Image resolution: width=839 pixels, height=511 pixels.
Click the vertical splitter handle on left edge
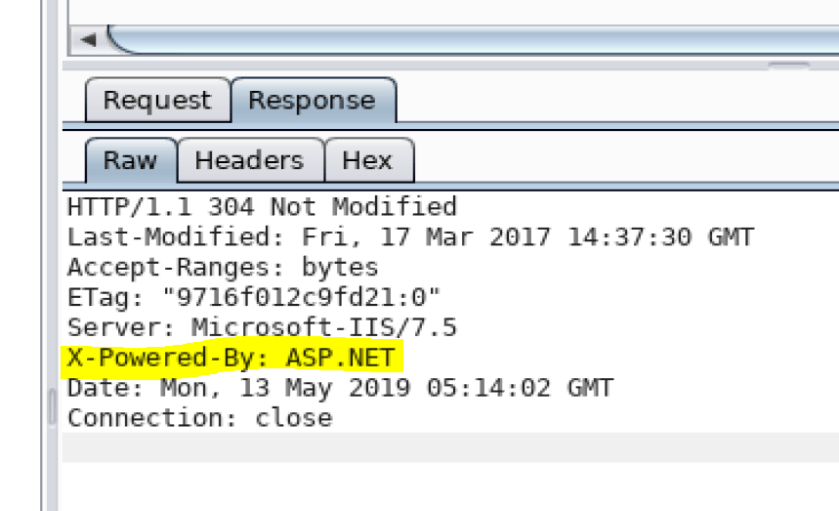pos(51,405)
